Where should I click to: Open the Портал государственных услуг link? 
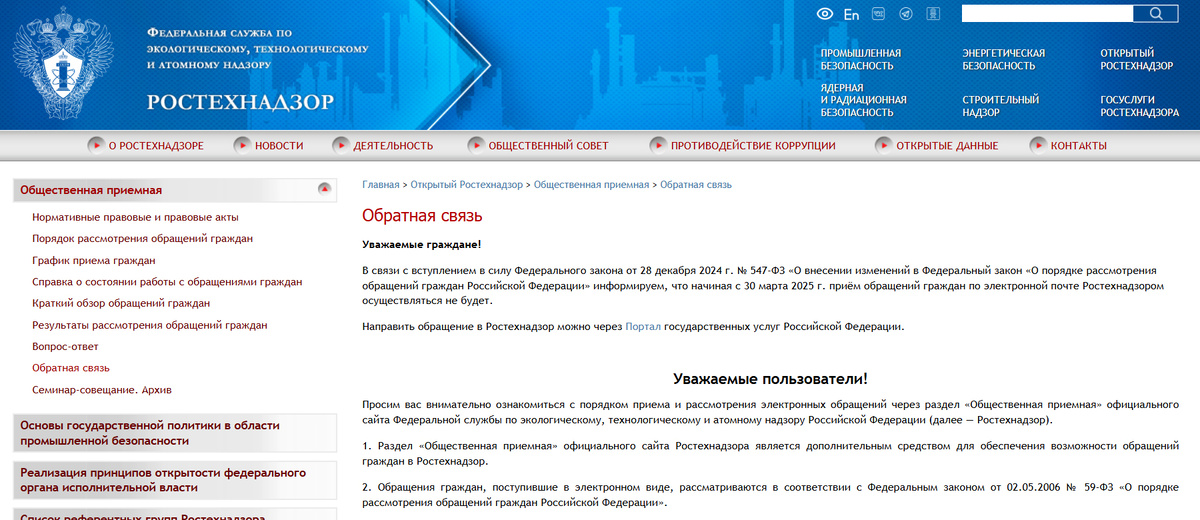tap(643, 327)
